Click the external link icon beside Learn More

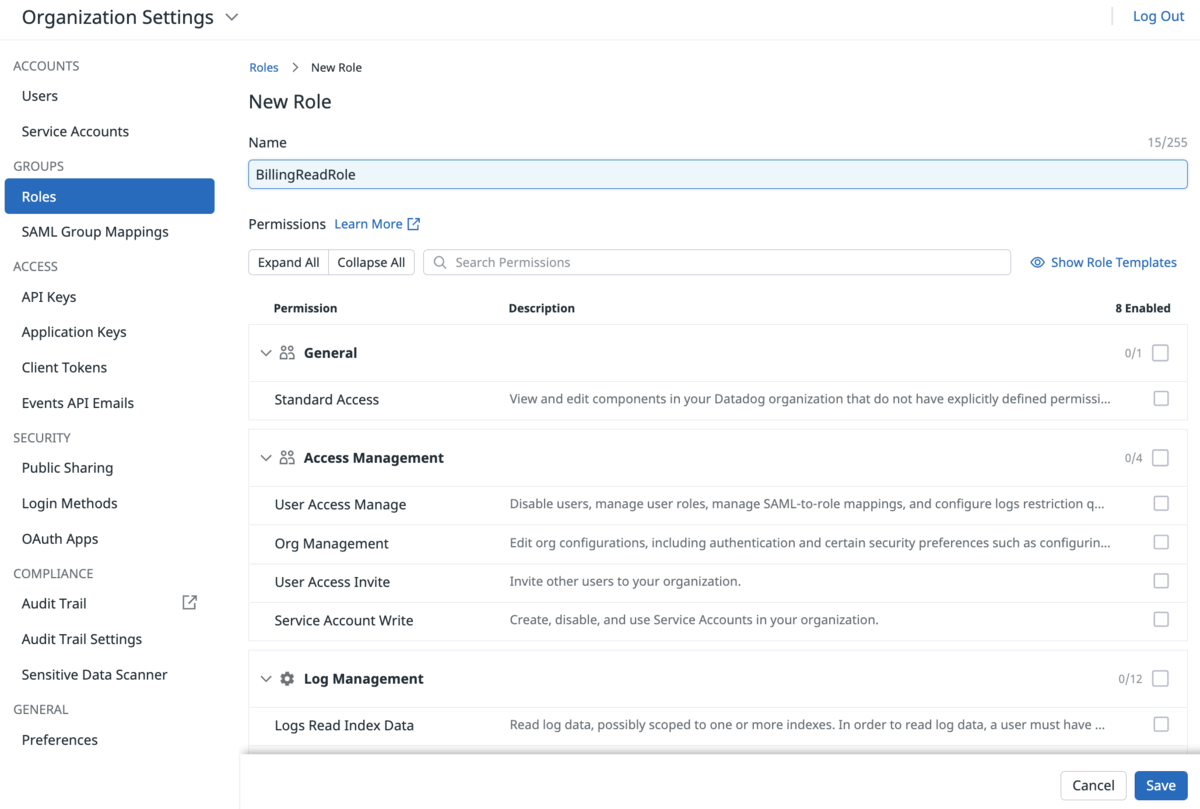[413, 224]
